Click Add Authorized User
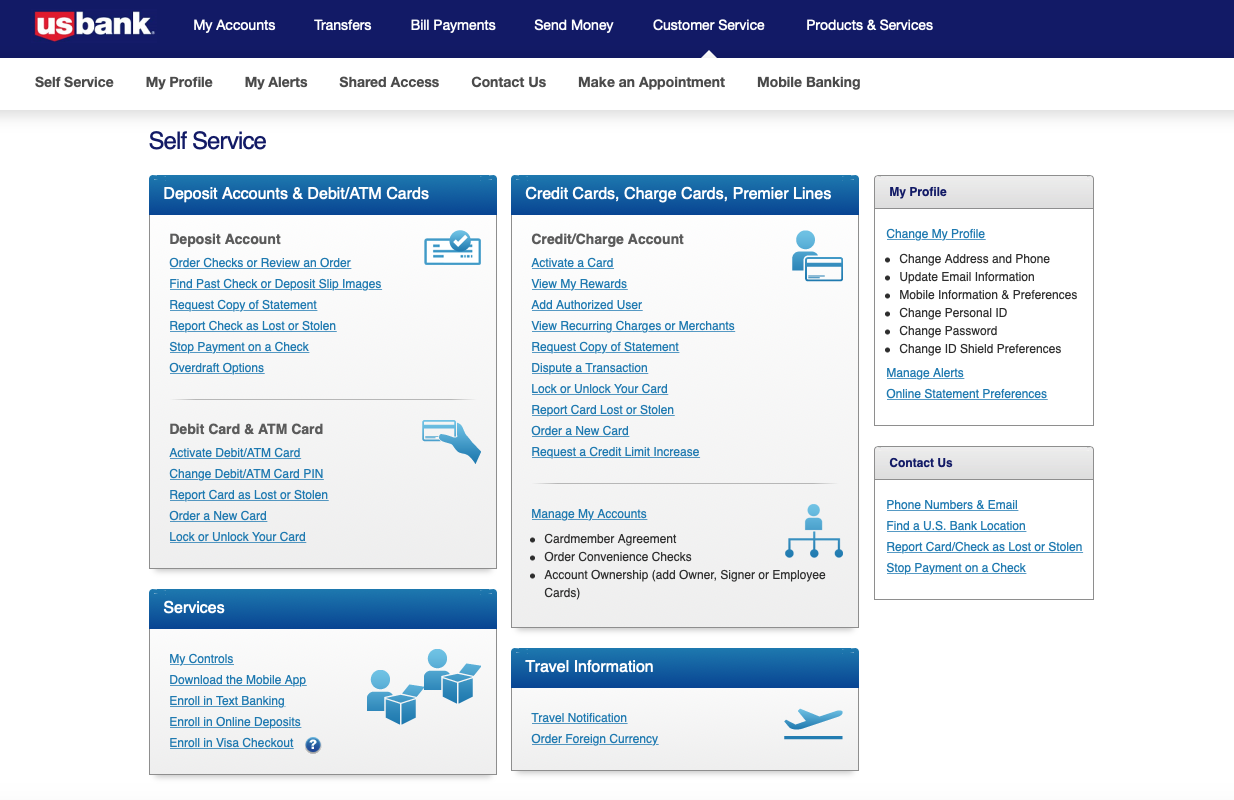Screen dimensions: 1234x800 (587, 305)
